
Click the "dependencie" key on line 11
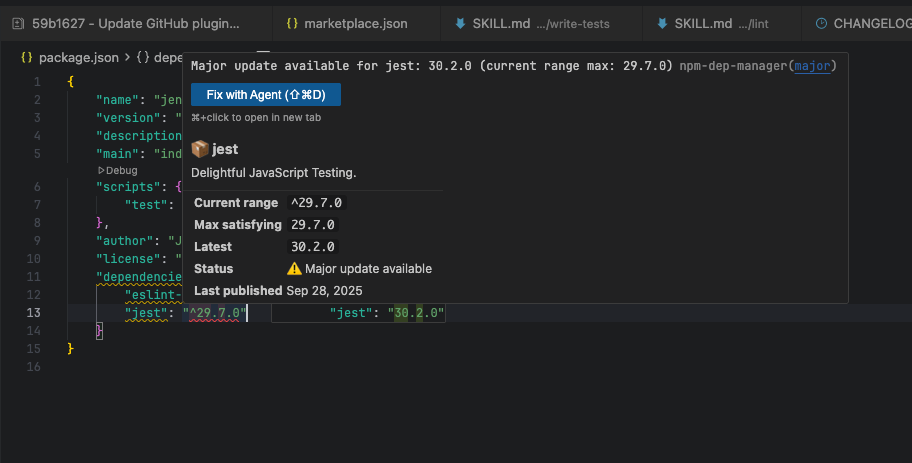[x=139, y=277]
